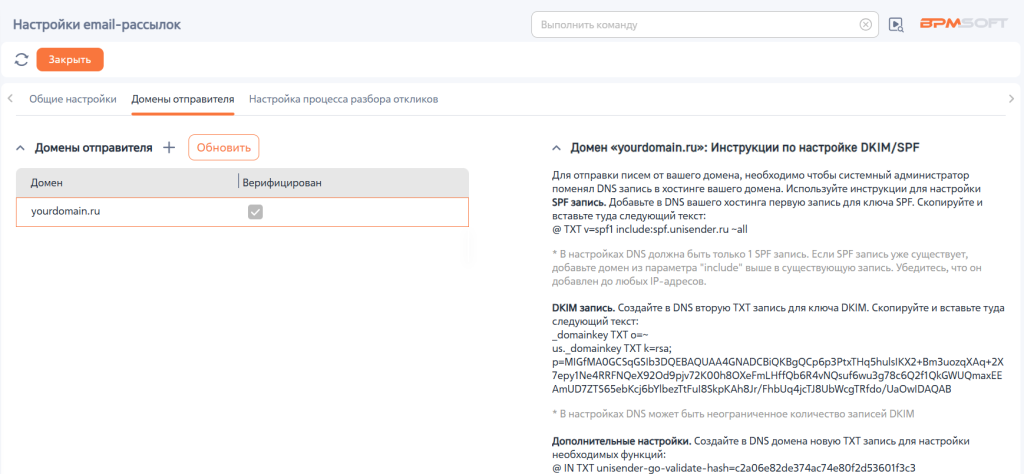Image resolution: width=1024 pixels, height=474 pixels.
Task: Collapse the DKIM/SPF instructions section
Action: [x=556, y=148]
